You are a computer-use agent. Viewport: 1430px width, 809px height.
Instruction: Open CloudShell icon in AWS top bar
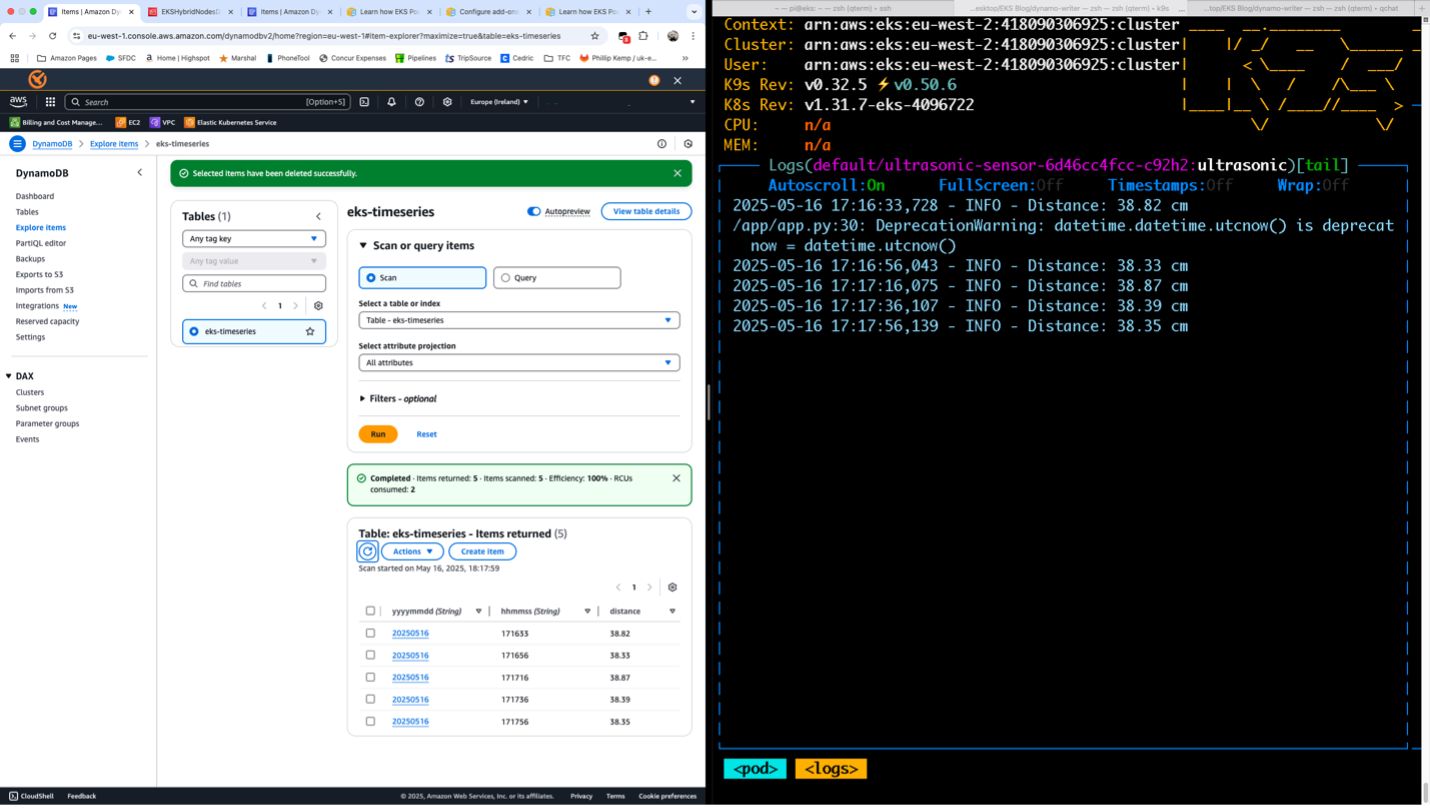[364, 102]
